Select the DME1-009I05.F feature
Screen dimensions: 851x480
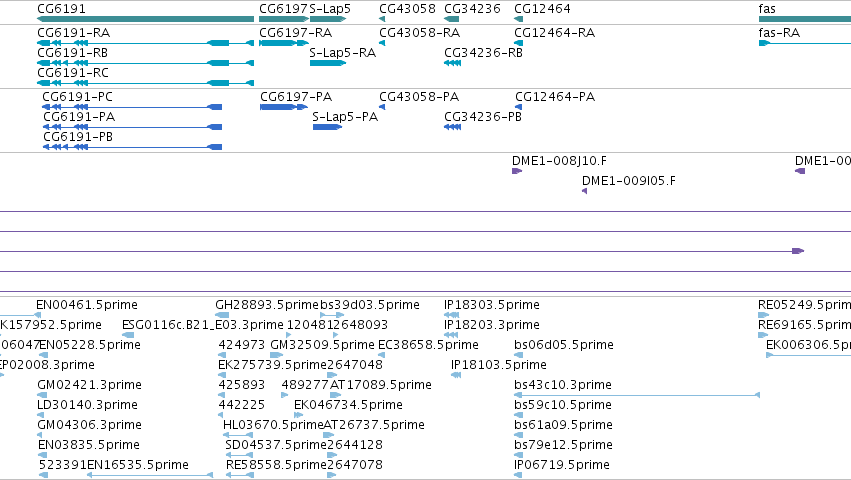coord(585,191)
